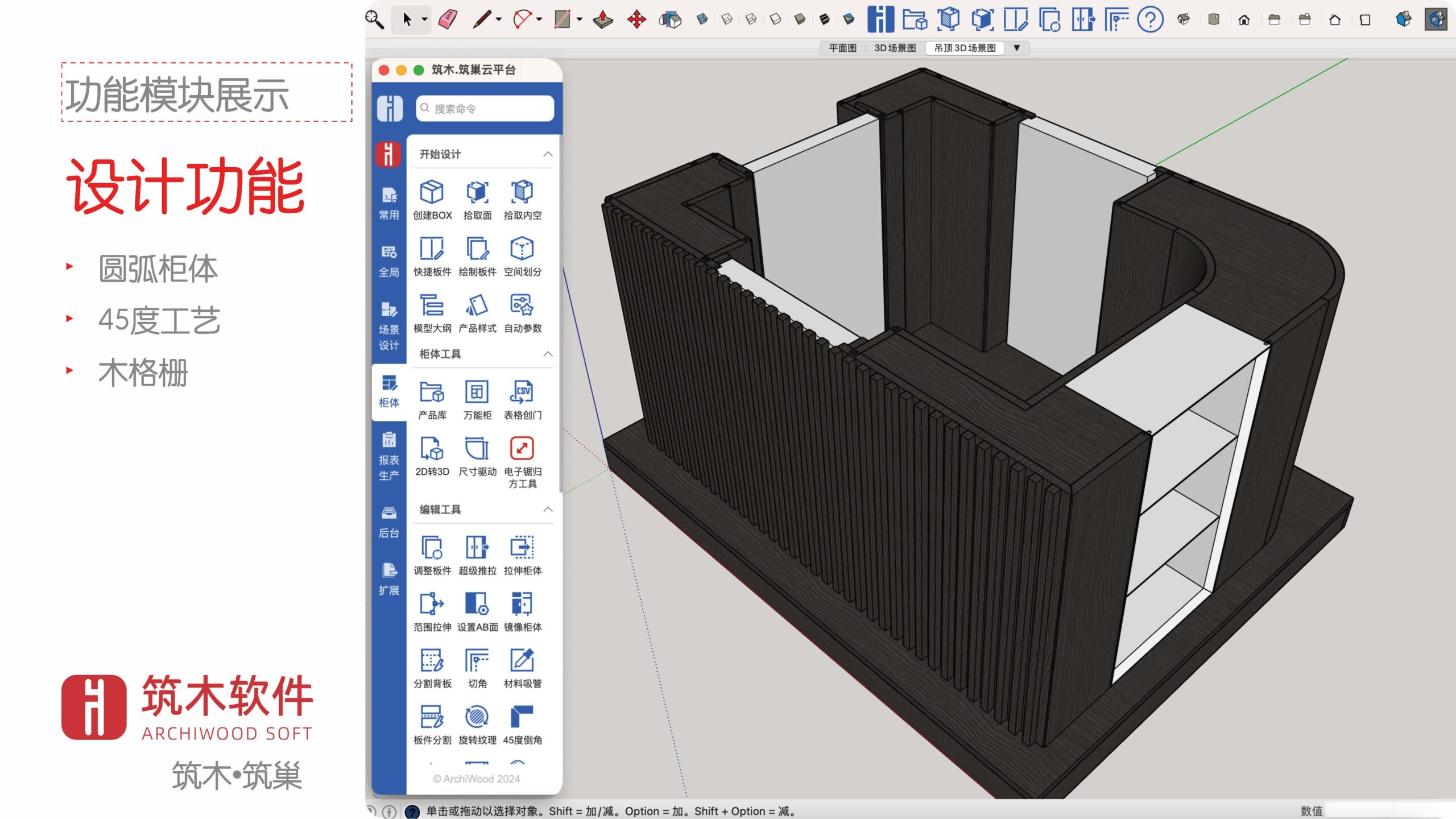
Task: Activate the 超级推拉 tool
Action: [x=477, y=548]
